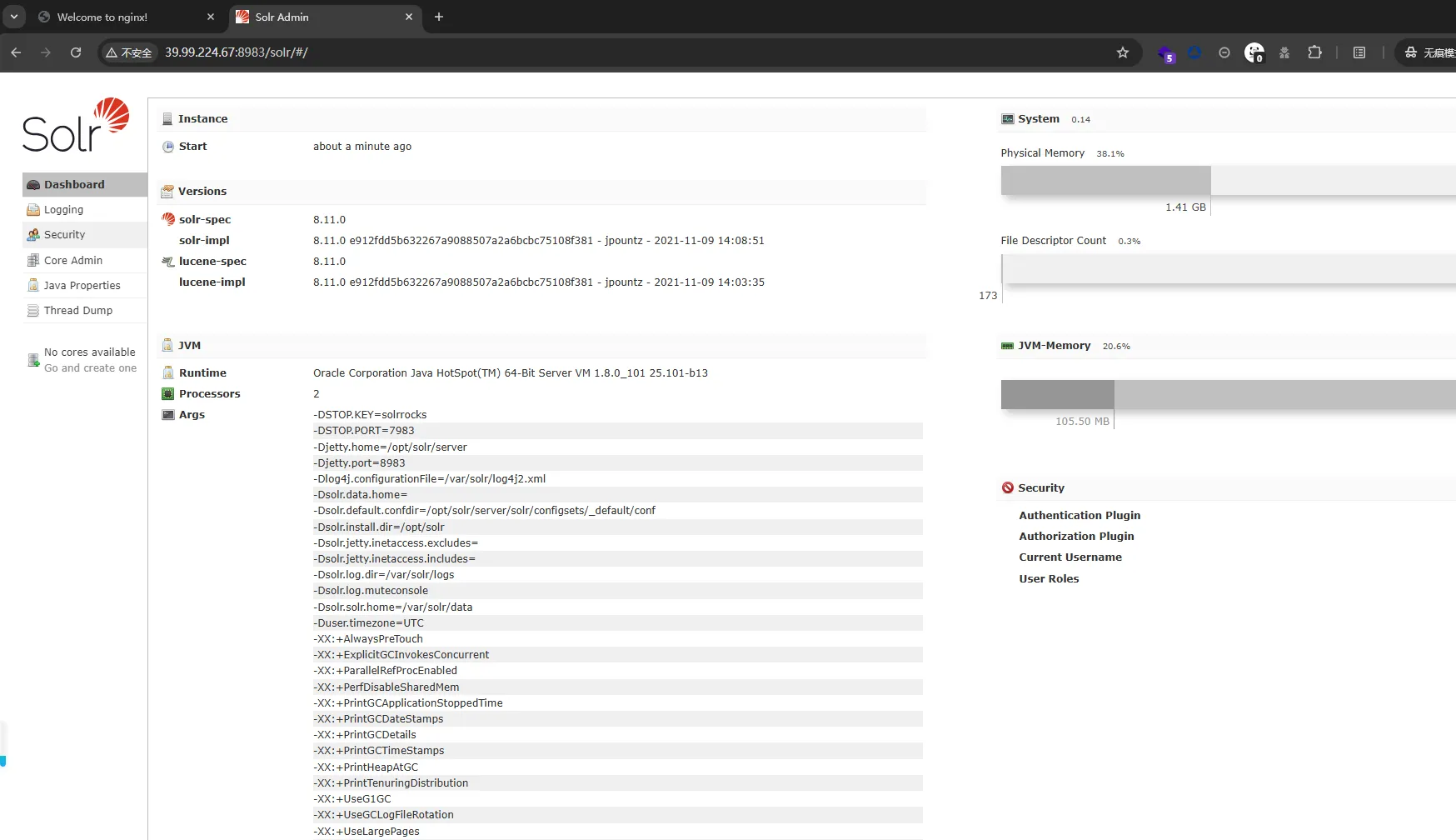Bookmark this page with the star
Image resolution: width=1456 pixels, height=840 pixels.
pyautogui.click(x=1123, y=52)
